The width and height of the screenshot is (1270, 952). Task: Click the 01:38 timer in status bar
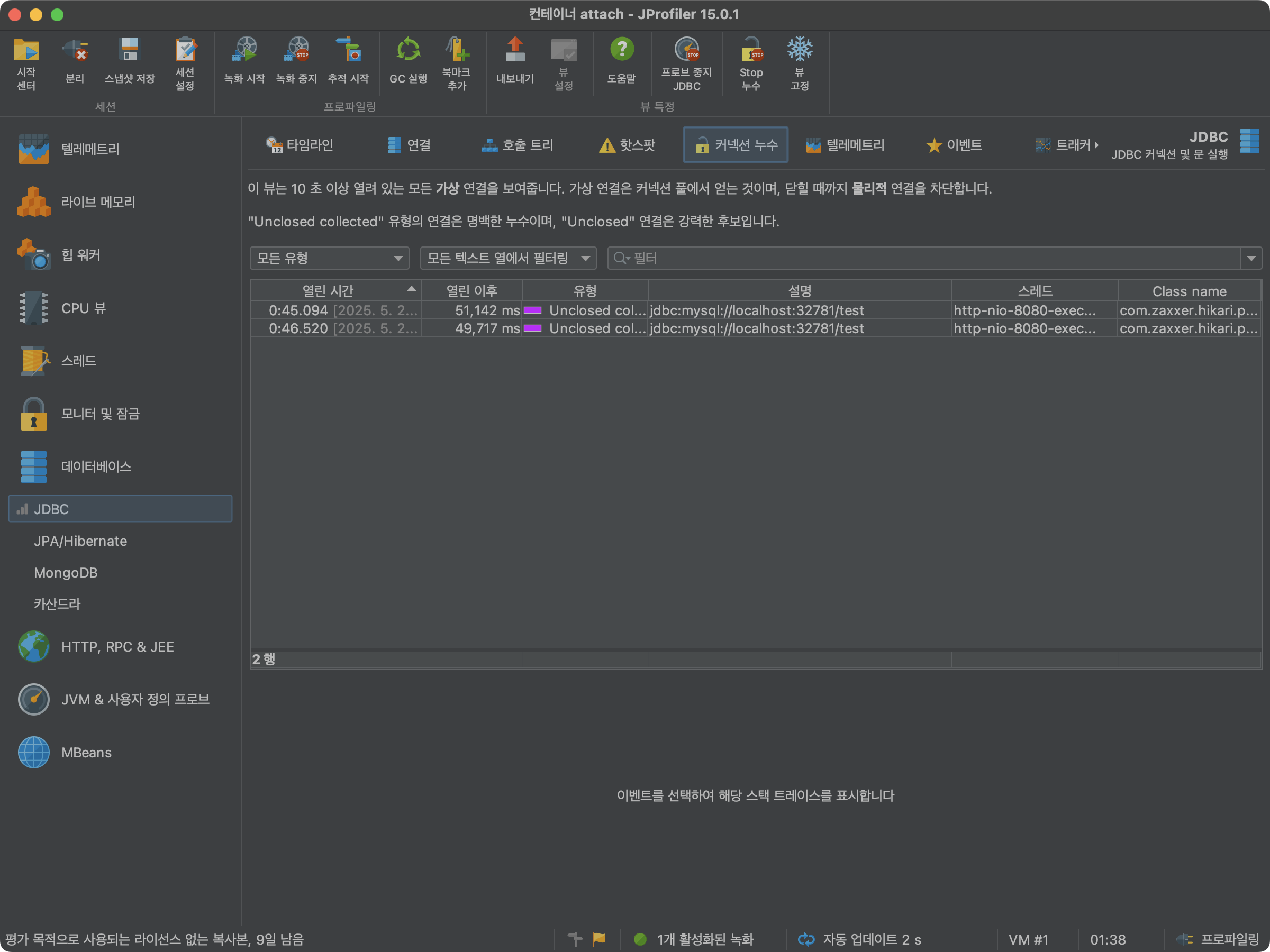pyautogui.click(x=1108, y=939)
